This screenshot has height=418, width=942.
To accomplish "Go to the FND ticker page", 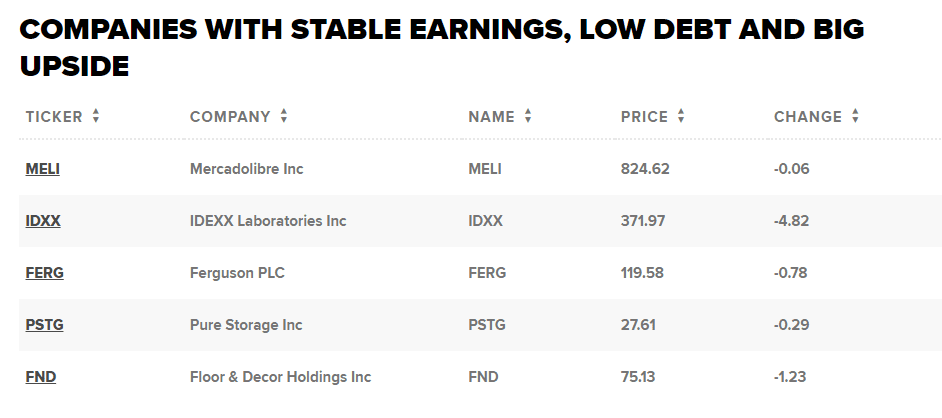I will (x=41, y=377).
